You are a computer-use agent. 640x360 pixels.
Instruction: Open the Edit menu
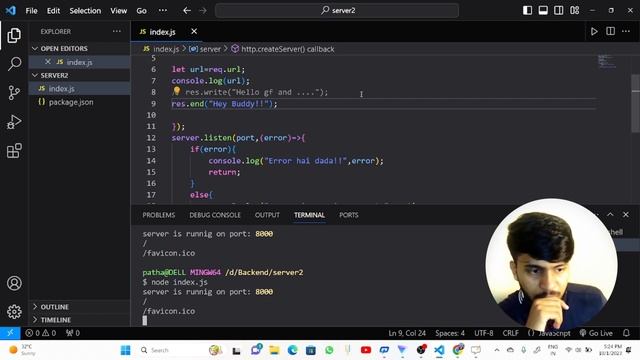(x=53, y=11)
